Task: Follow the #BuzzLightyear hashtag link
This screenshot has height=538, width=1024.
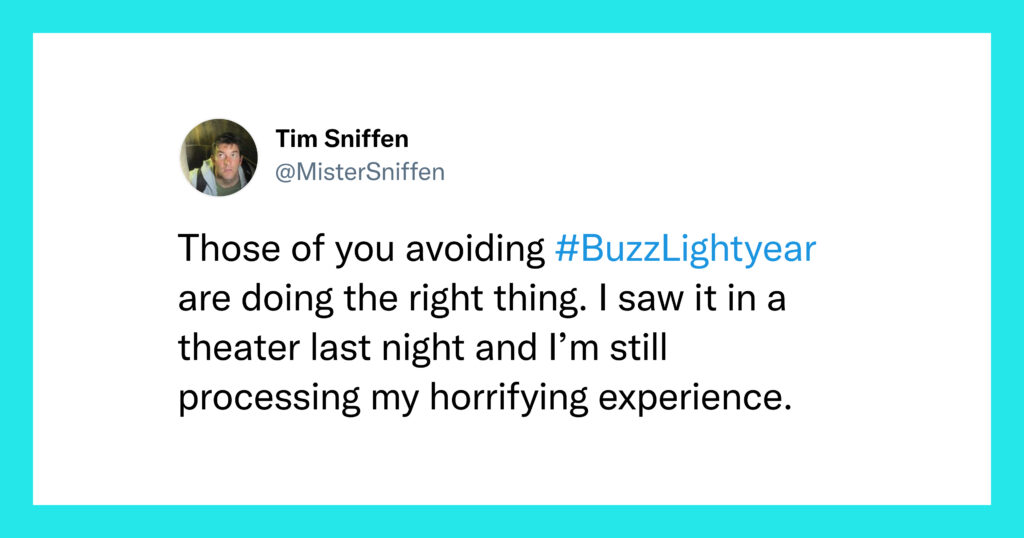Action: pyautogui.click(x=686, y=249)
